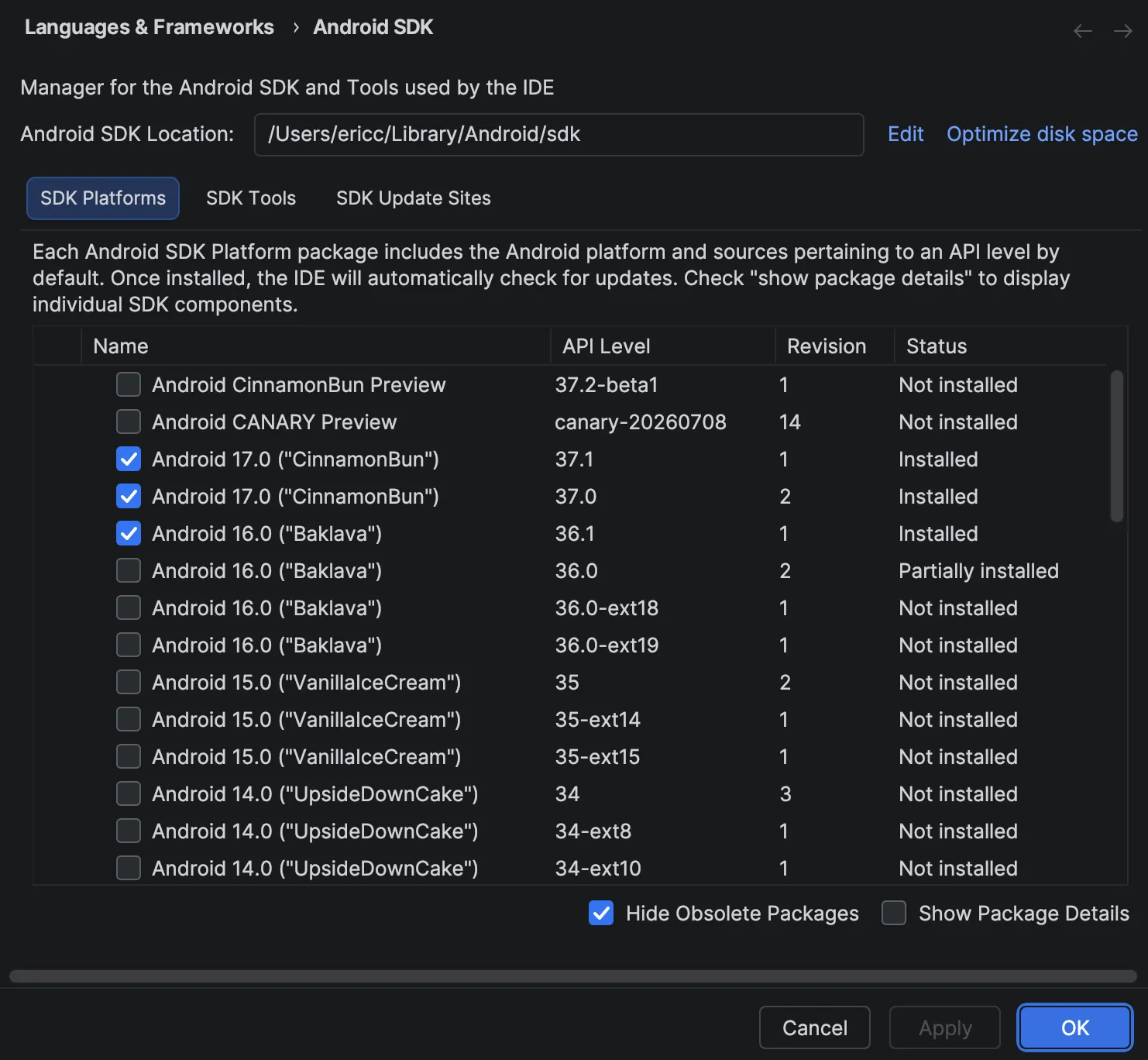
Task: Click the Revision column header
Action: 835,346
